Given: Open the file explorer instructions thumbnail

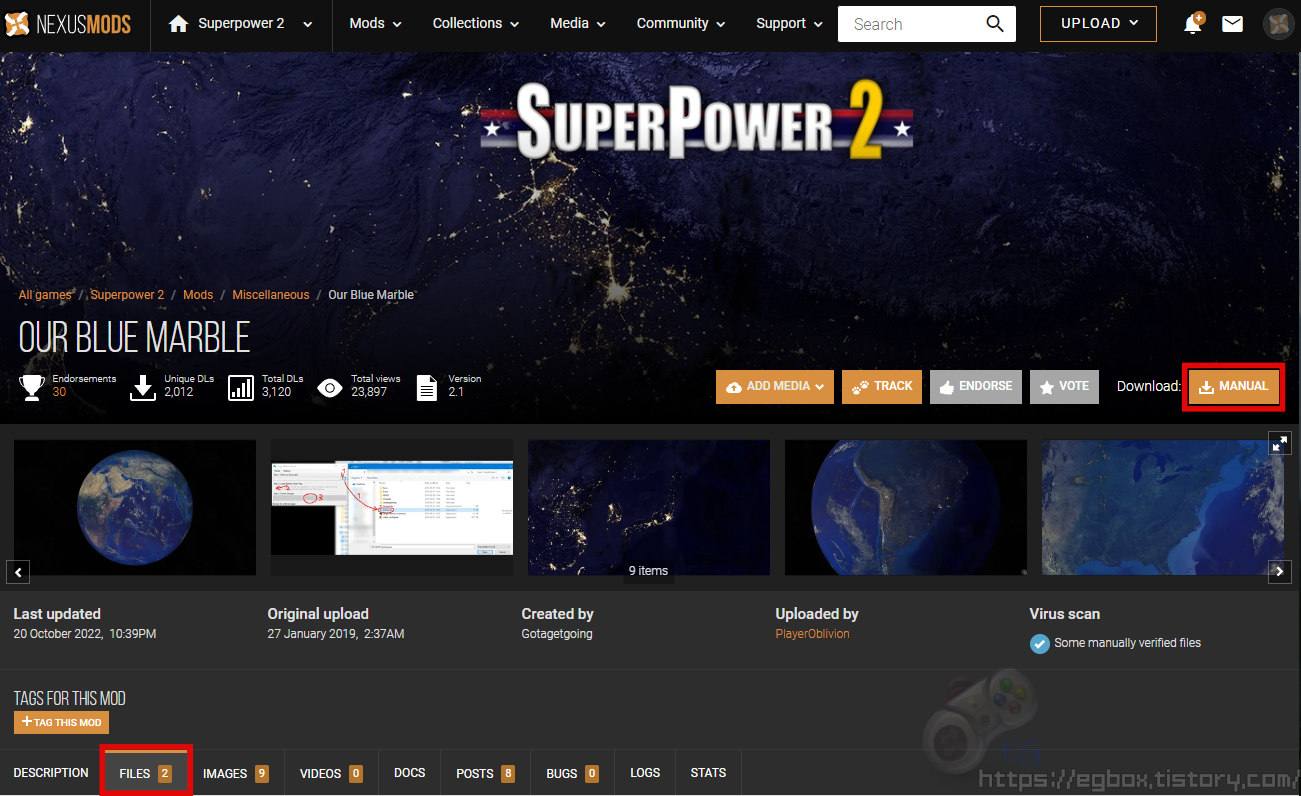Looking at the screenshot, I should point(392,508).
